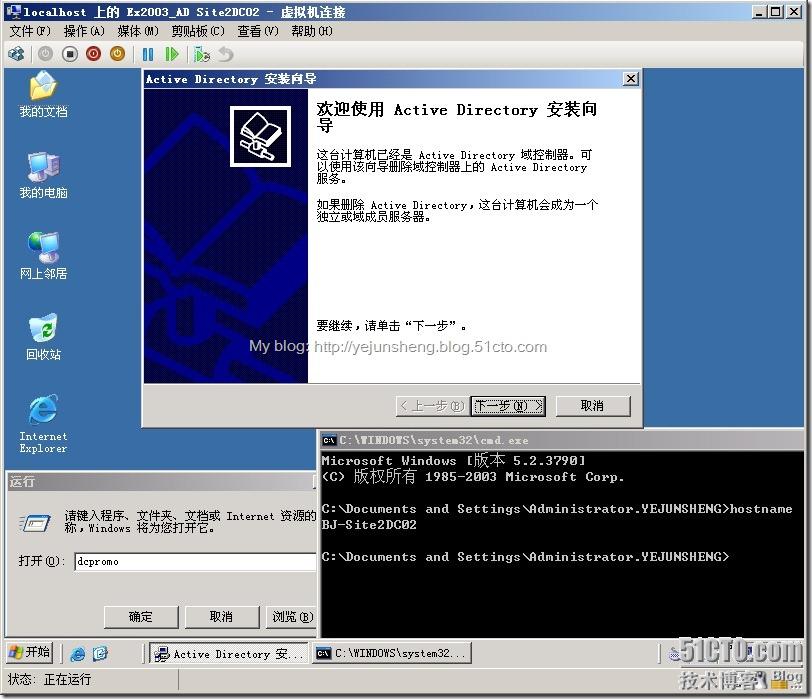Click VM connection window title icon
The height and width of the screenshot is (699, 812).
[15, 11]
